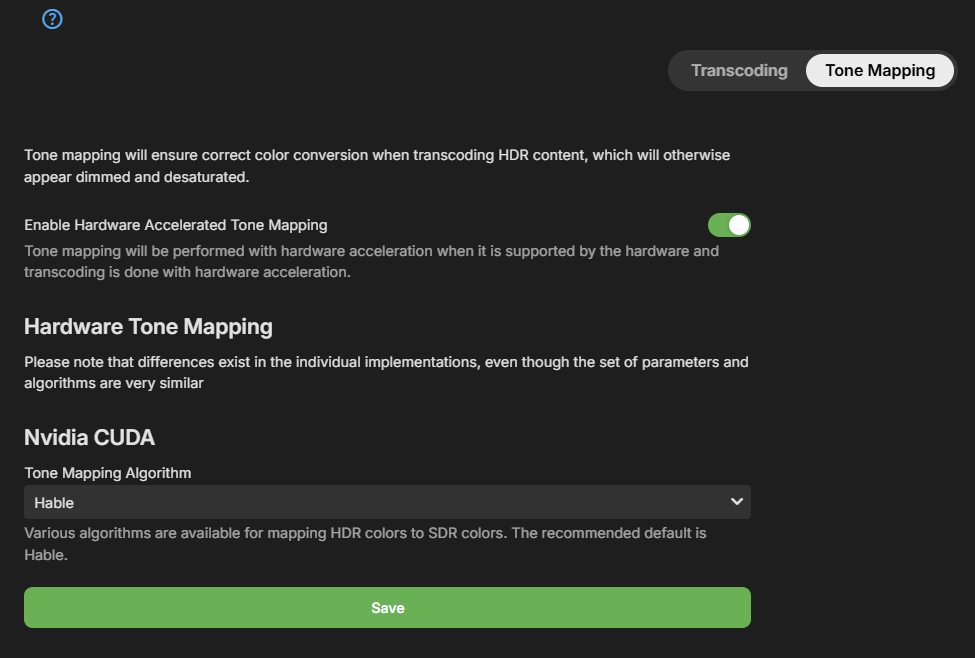Click the Tone Mapping Algorithm field label
The height and width of the screenshot is (658, 975).
tap(107, 472)
